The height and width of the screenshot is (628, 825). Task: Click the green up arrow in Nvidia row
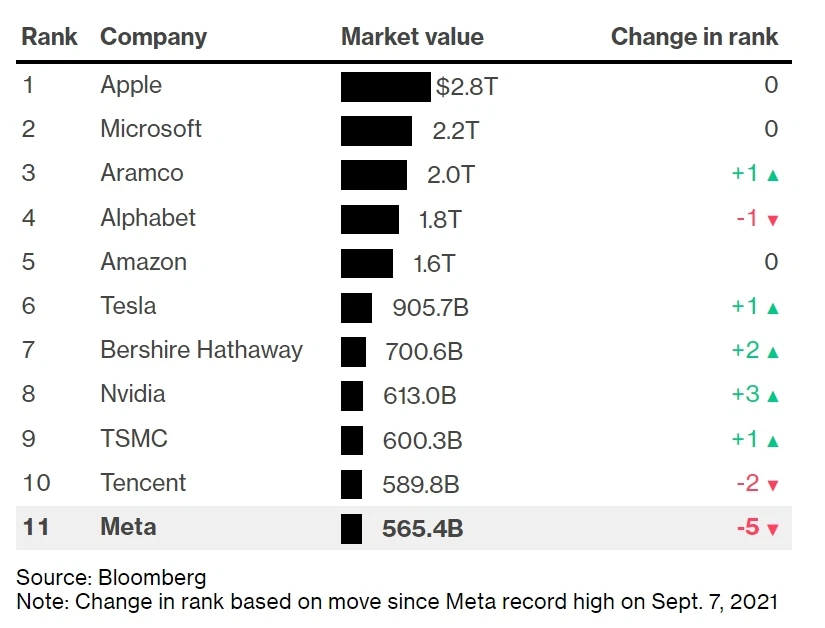[772, 396]
